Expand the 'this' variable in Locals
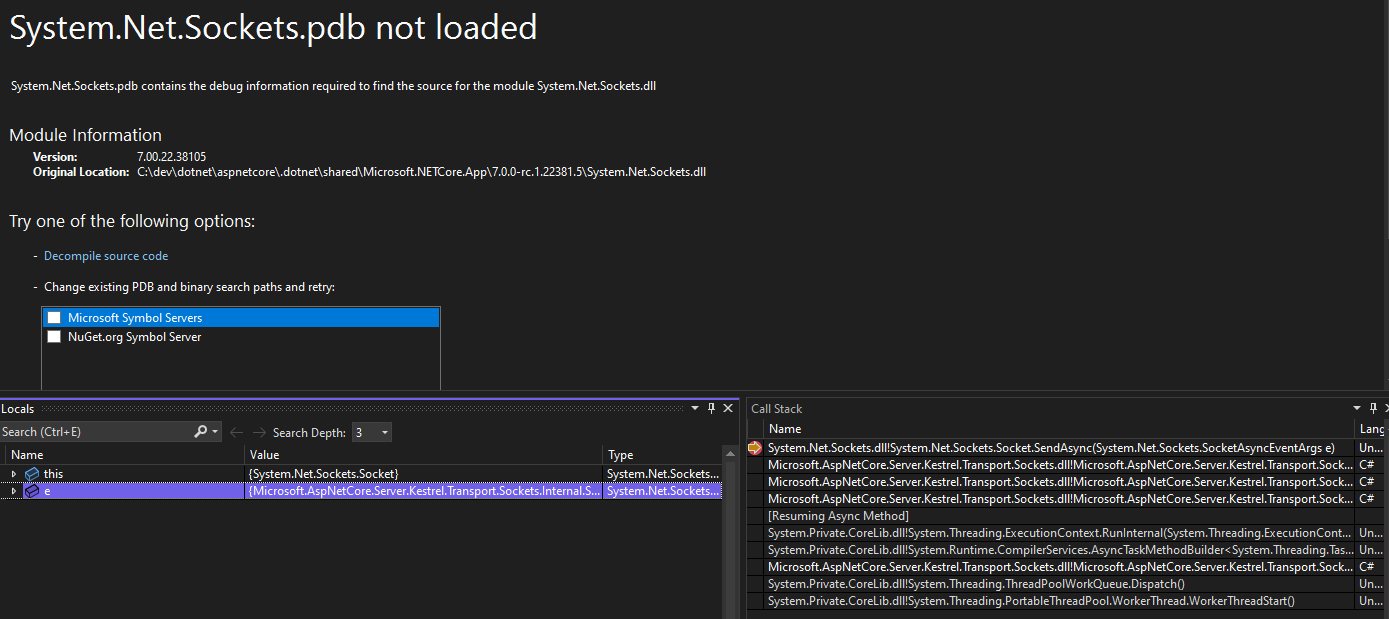This screenshot has height=619, width=1389. 13,473
